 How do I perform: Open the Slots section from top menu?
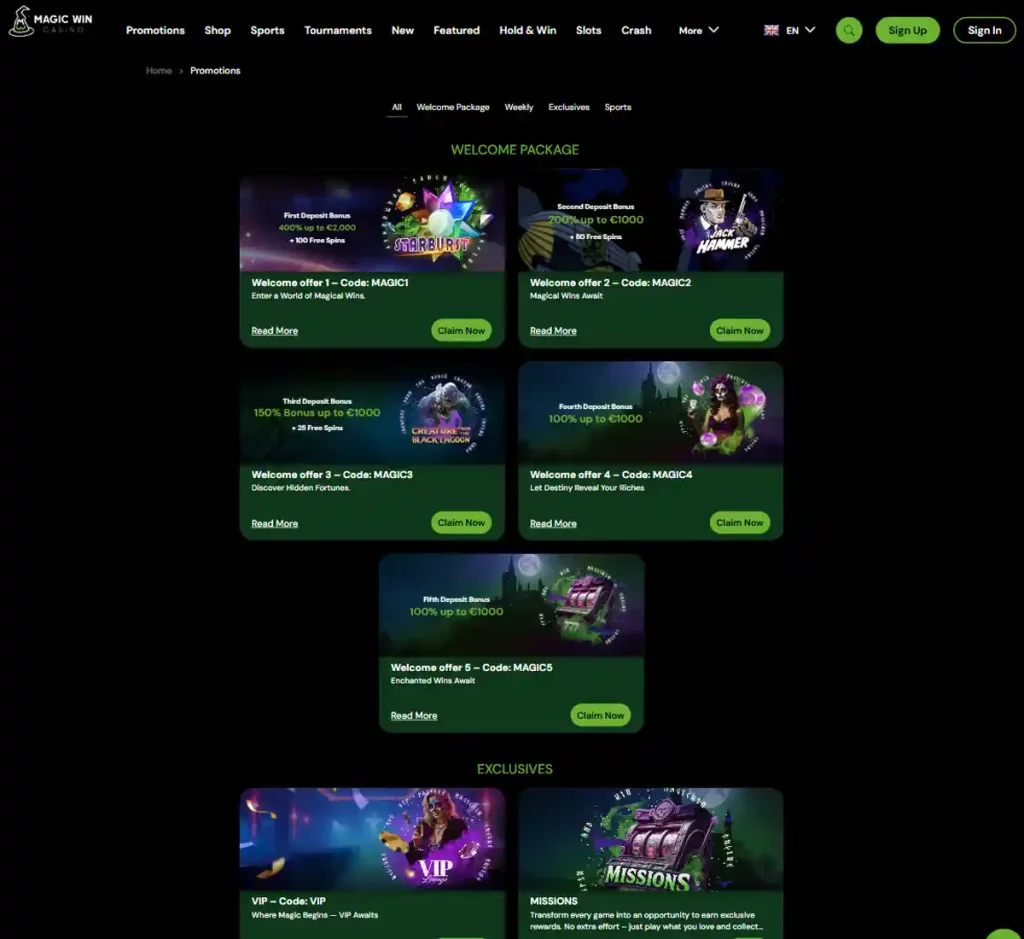tap(588, 31)
